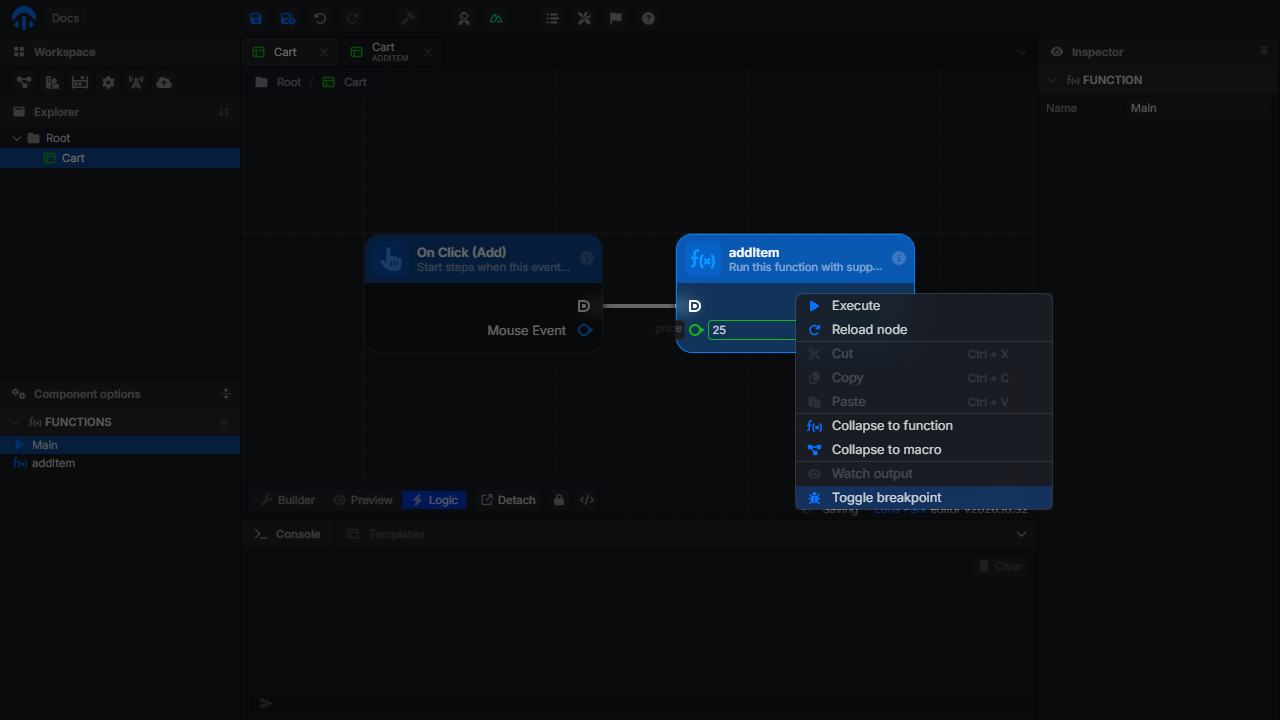Viewport: 1280px width, 720px height.
Task: Click the Undo arrow icon
Action: coord(320,18)
